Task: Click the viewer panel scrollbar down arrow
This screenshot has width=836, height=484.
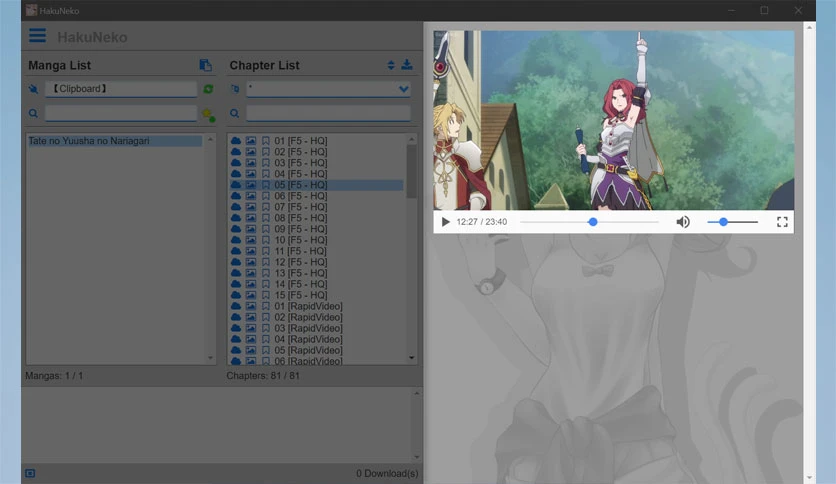Action: pyautogui.click(x=809, y=478)
